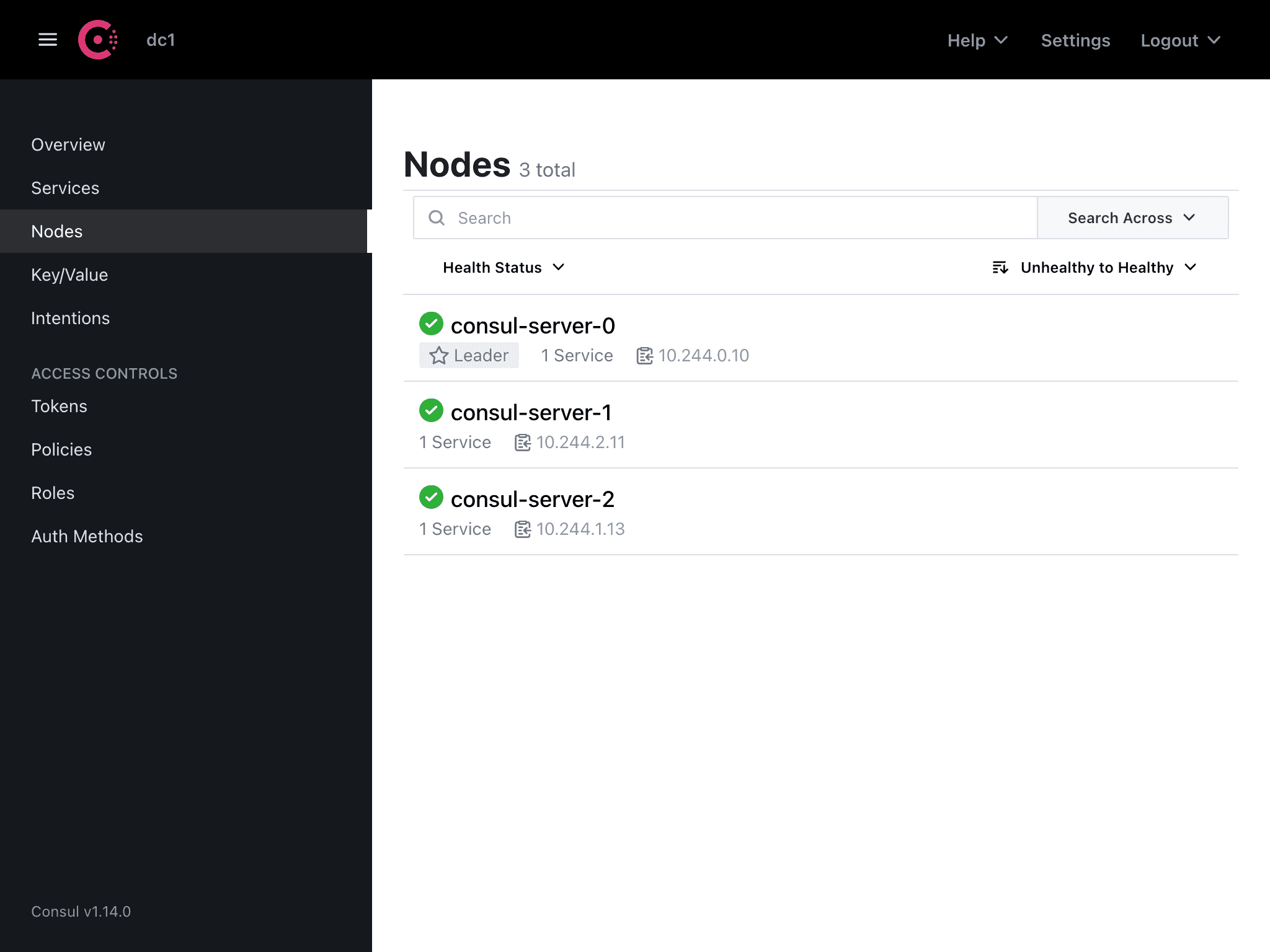Click the hamburger menu icon to toggle sidebar
The image size is (1270, 952).
[46, 40]
